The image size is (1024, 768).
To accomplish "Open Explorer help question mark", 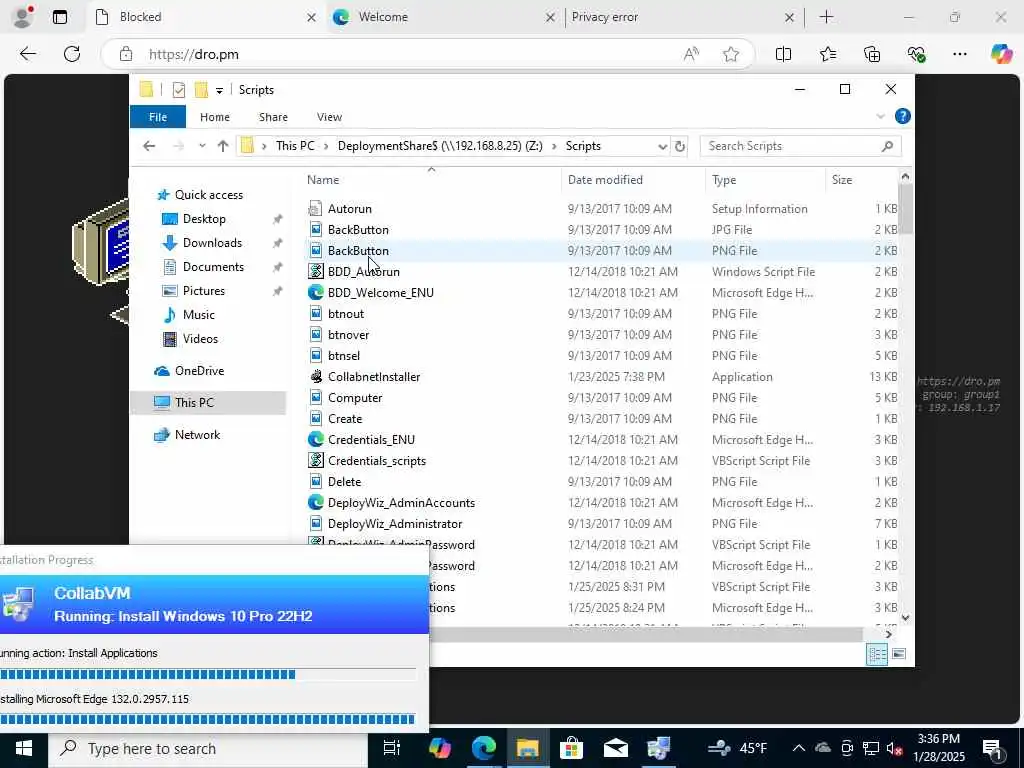I will (x=903, y=116).
